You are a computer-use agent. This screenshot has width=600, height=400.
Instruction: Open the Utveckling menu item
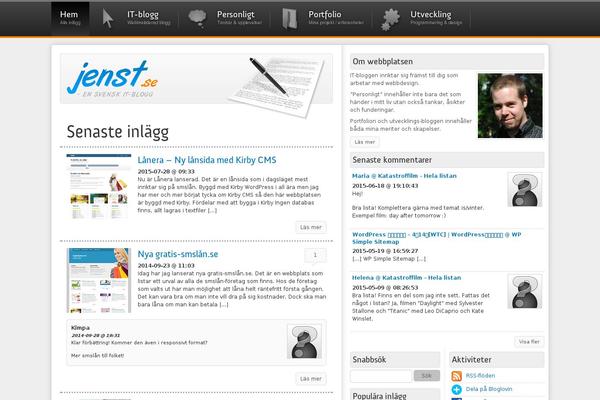pyautogui.click(x=436, y=18)
